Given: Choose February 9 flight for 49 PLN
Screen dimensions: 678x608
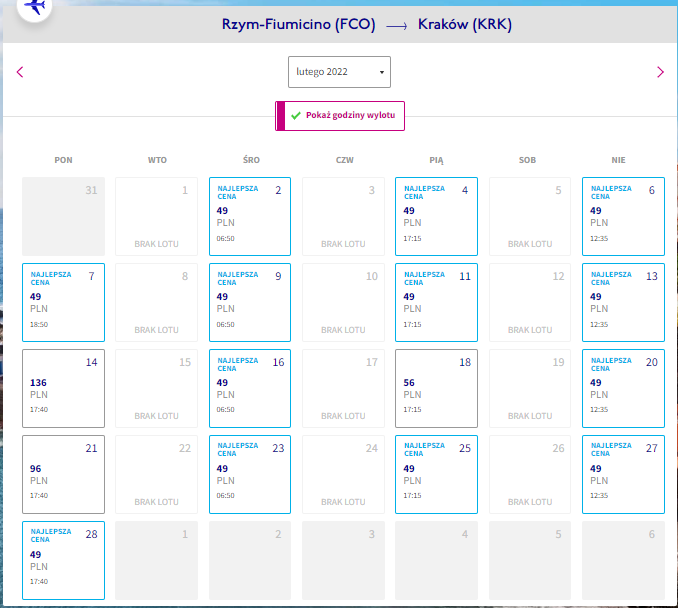Looking at the screenshot, I should tap(250, 302).
